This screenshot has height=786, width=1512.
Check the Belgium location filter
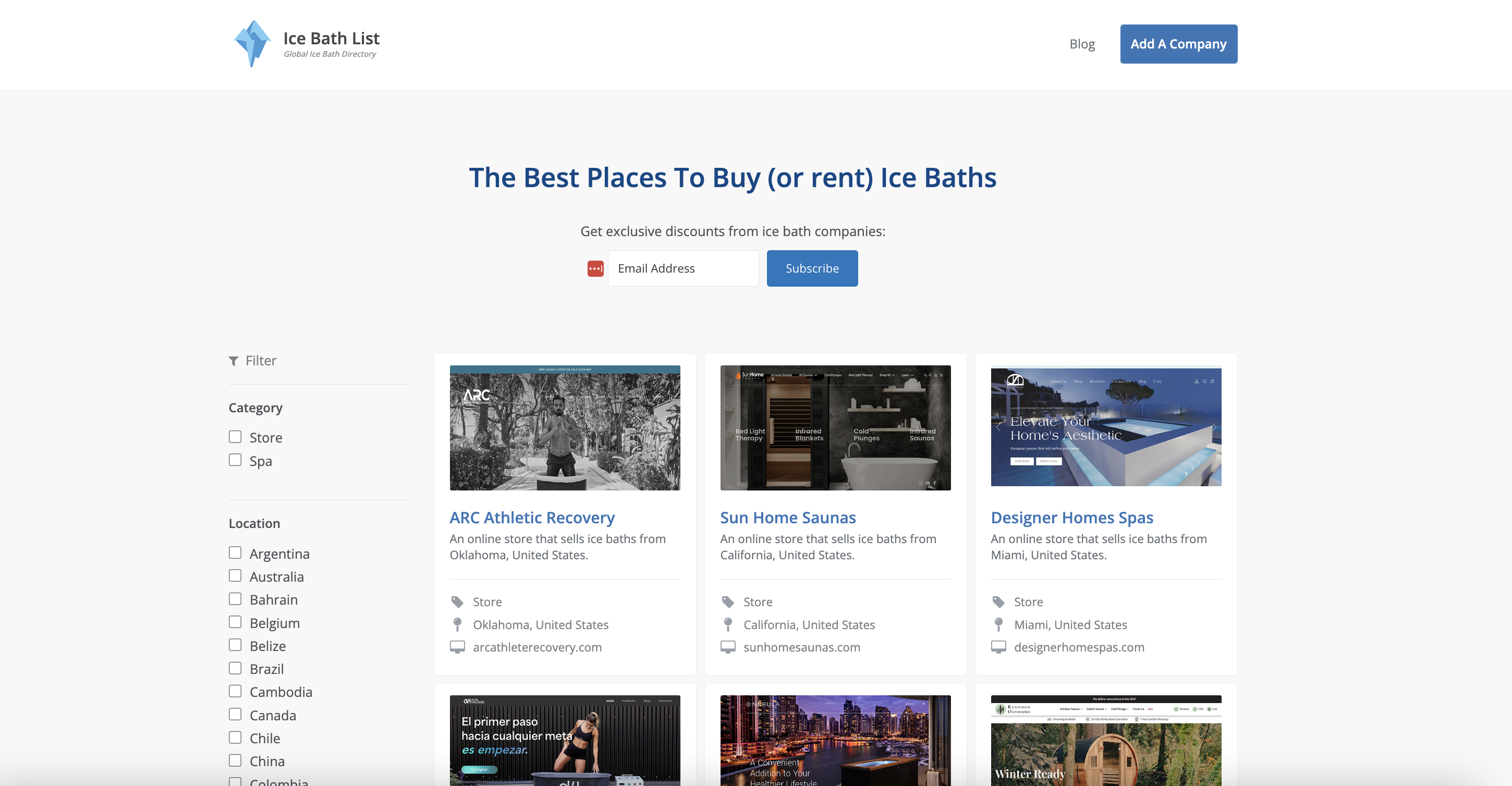click(235, 622)
